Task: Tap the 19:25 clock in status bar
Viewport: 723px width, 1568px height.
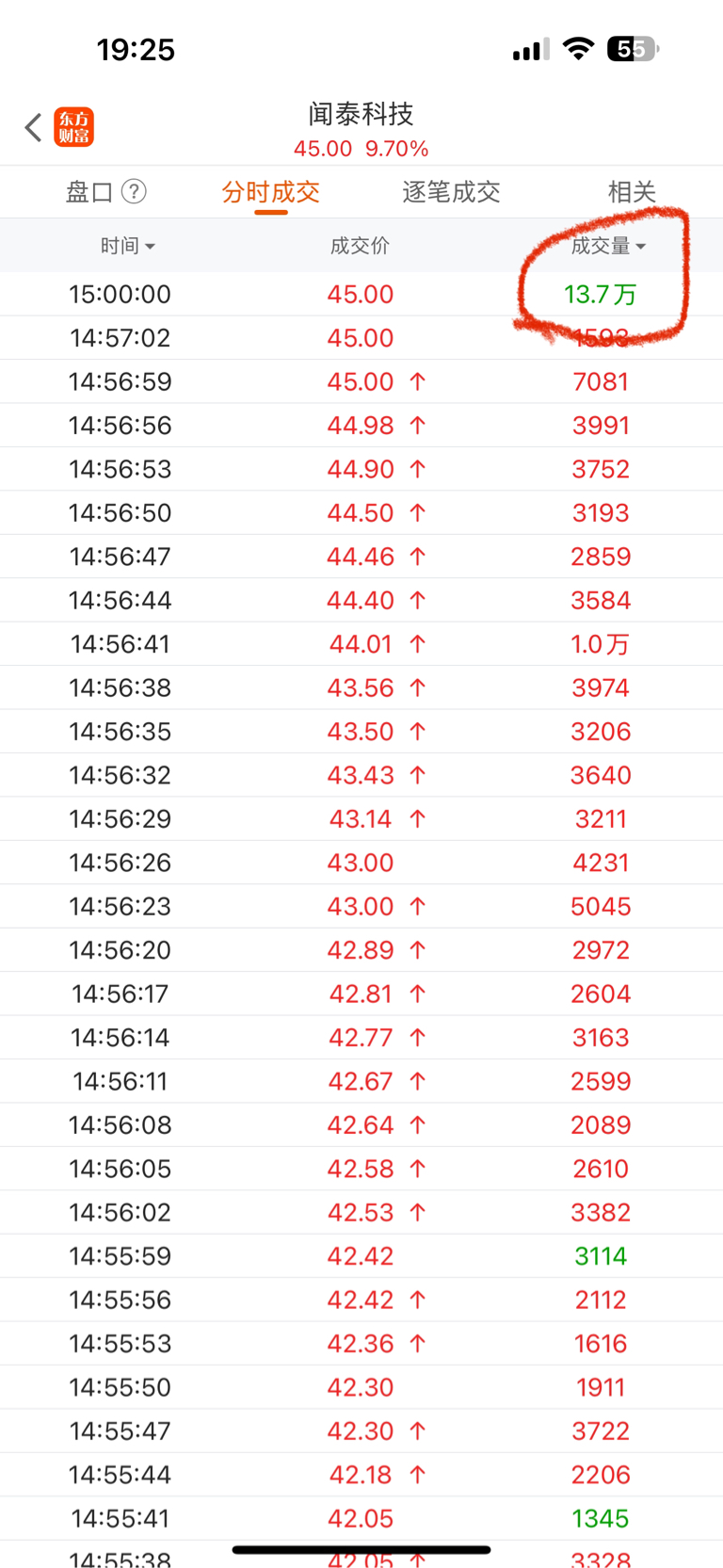Action: (136, 49)
